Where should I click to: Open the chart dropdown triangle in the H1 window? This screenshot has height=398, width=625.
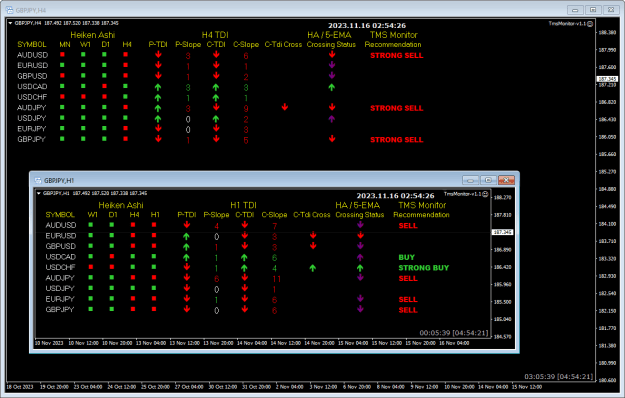[x=39, y=193]
